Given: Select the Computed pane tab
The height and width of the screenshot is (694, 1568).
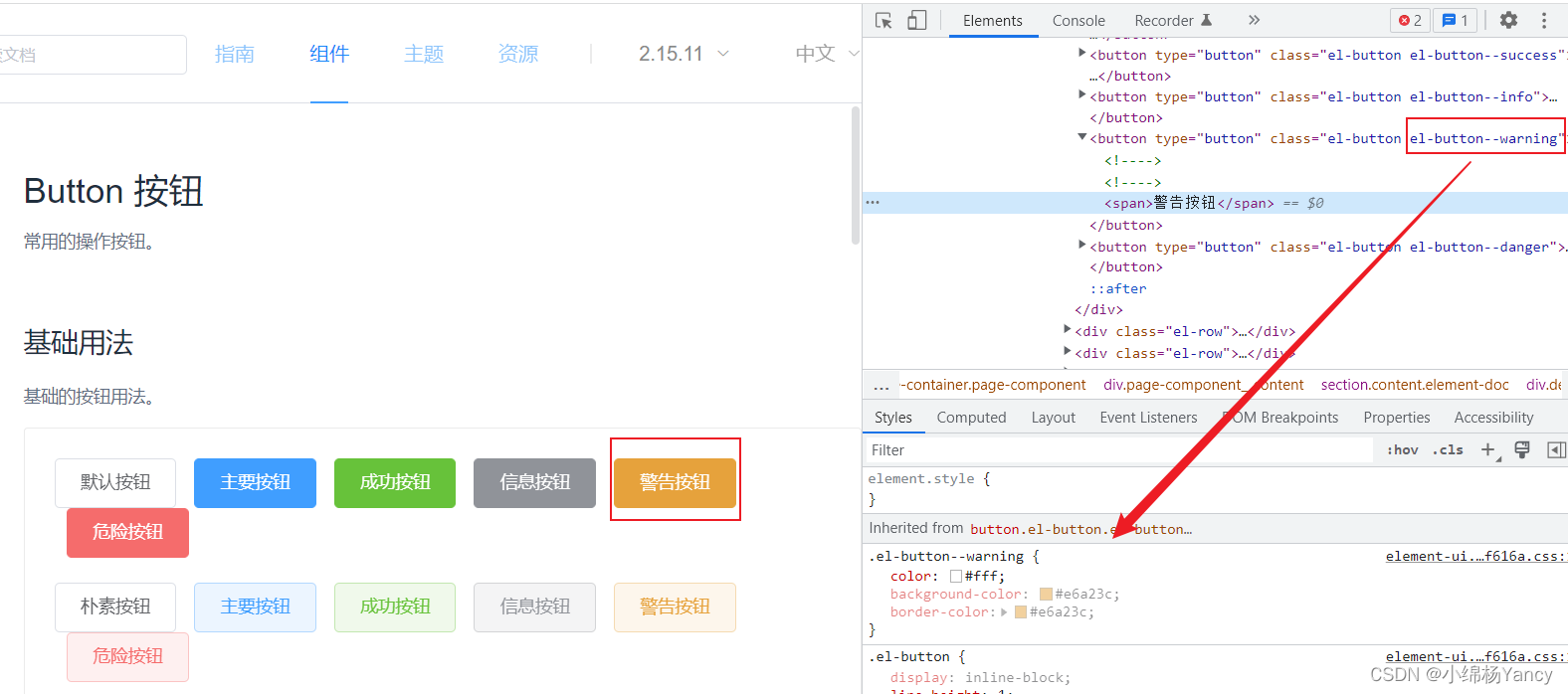Looking at the screenshot, I should pyautogui.click(x=971, y=418).
